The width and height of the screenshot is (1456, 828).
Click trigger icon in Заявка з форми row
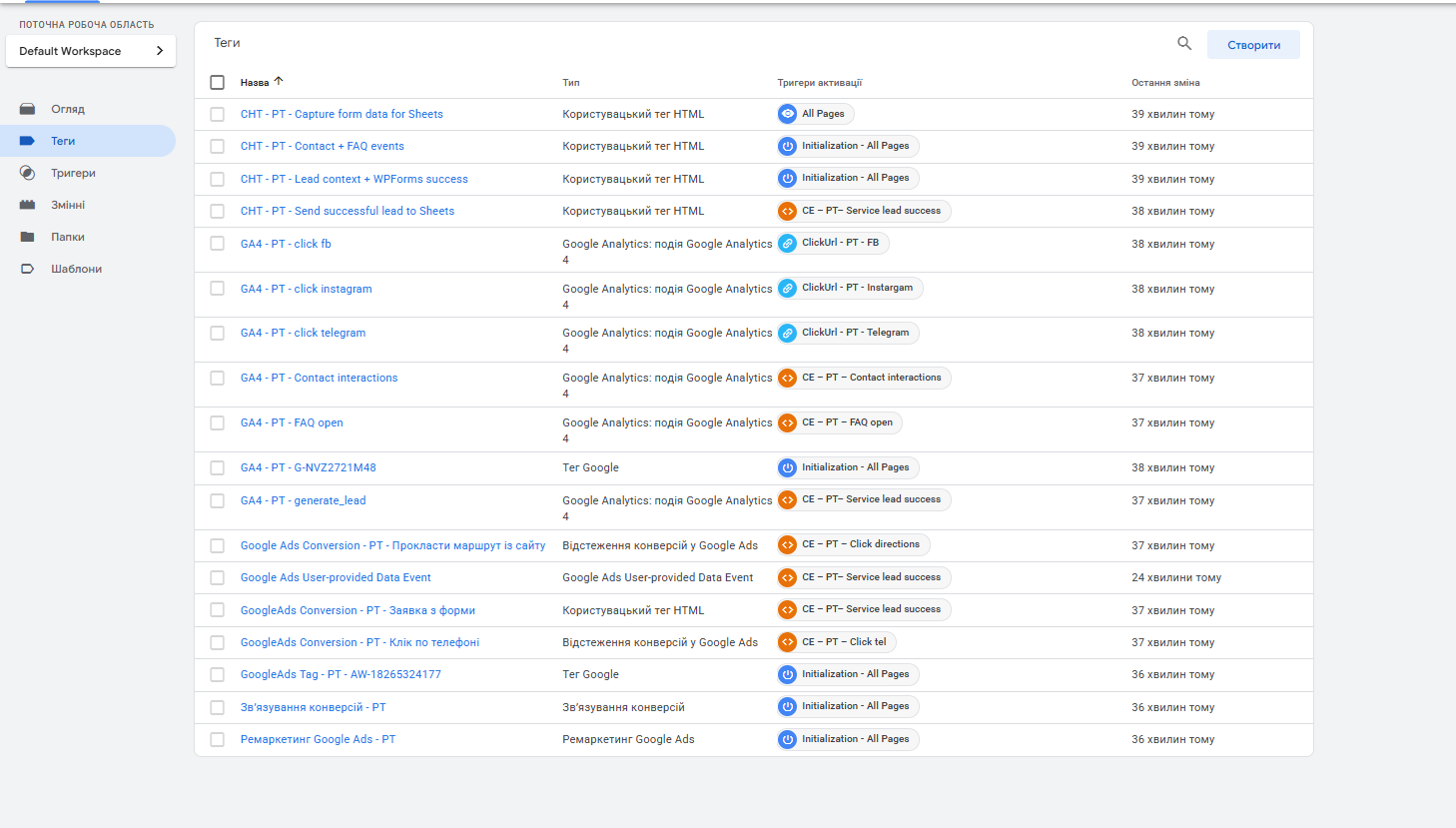[788, 609]
